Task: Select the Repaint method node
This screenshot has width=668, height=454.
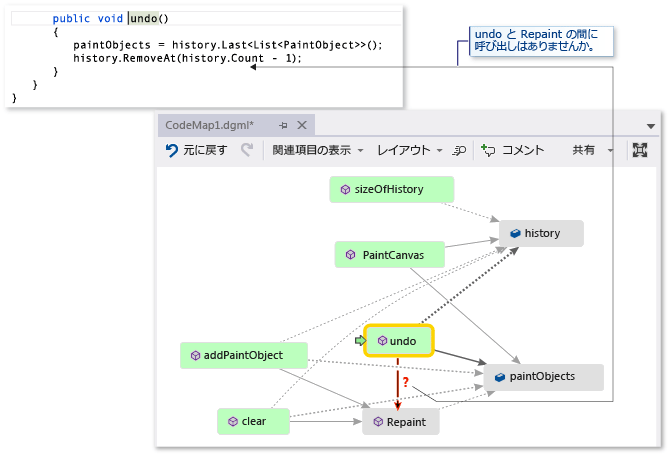Action: click(x=400, y=422)
